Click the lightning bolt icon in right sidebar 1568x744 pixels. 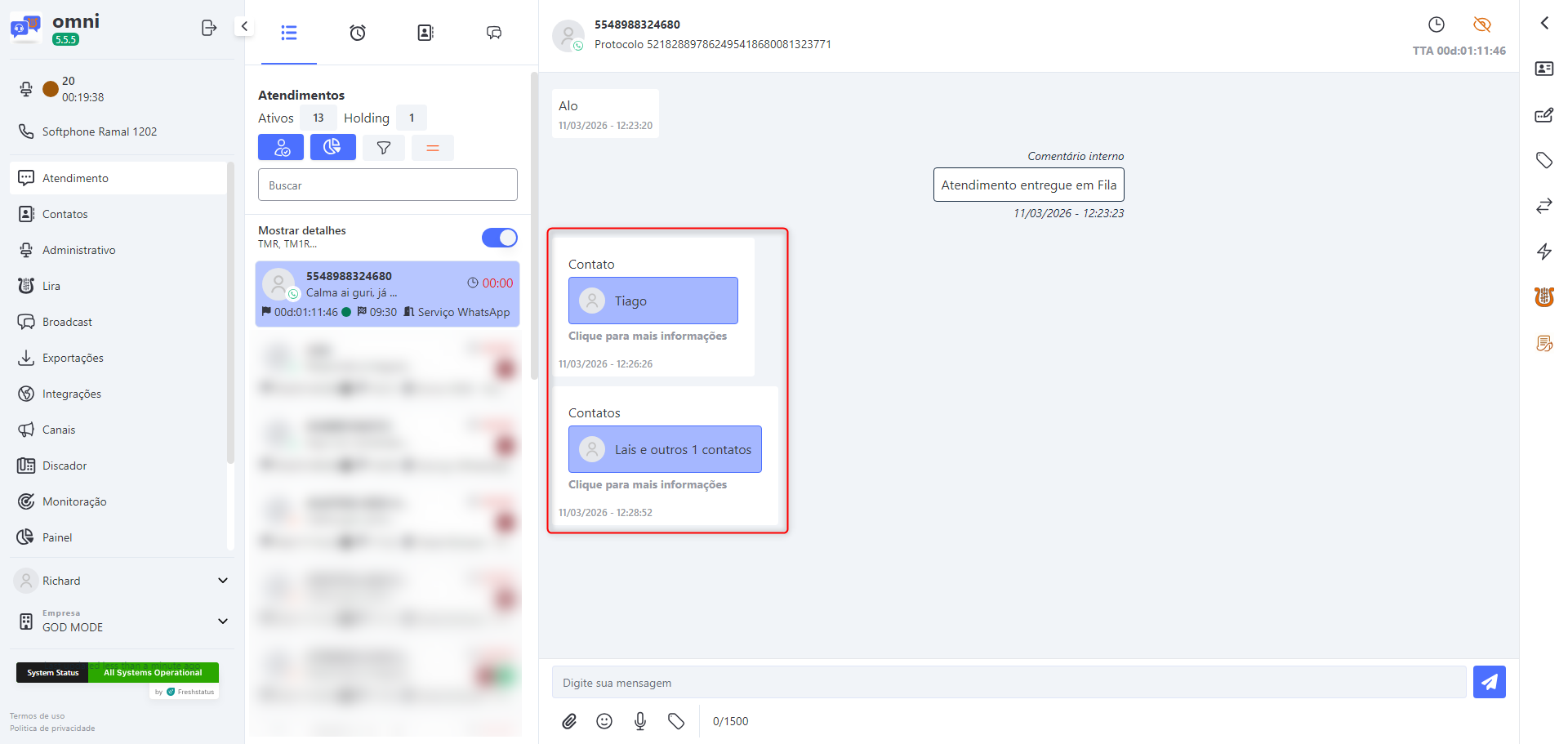pyautogui.click(x=1544, y=252)
